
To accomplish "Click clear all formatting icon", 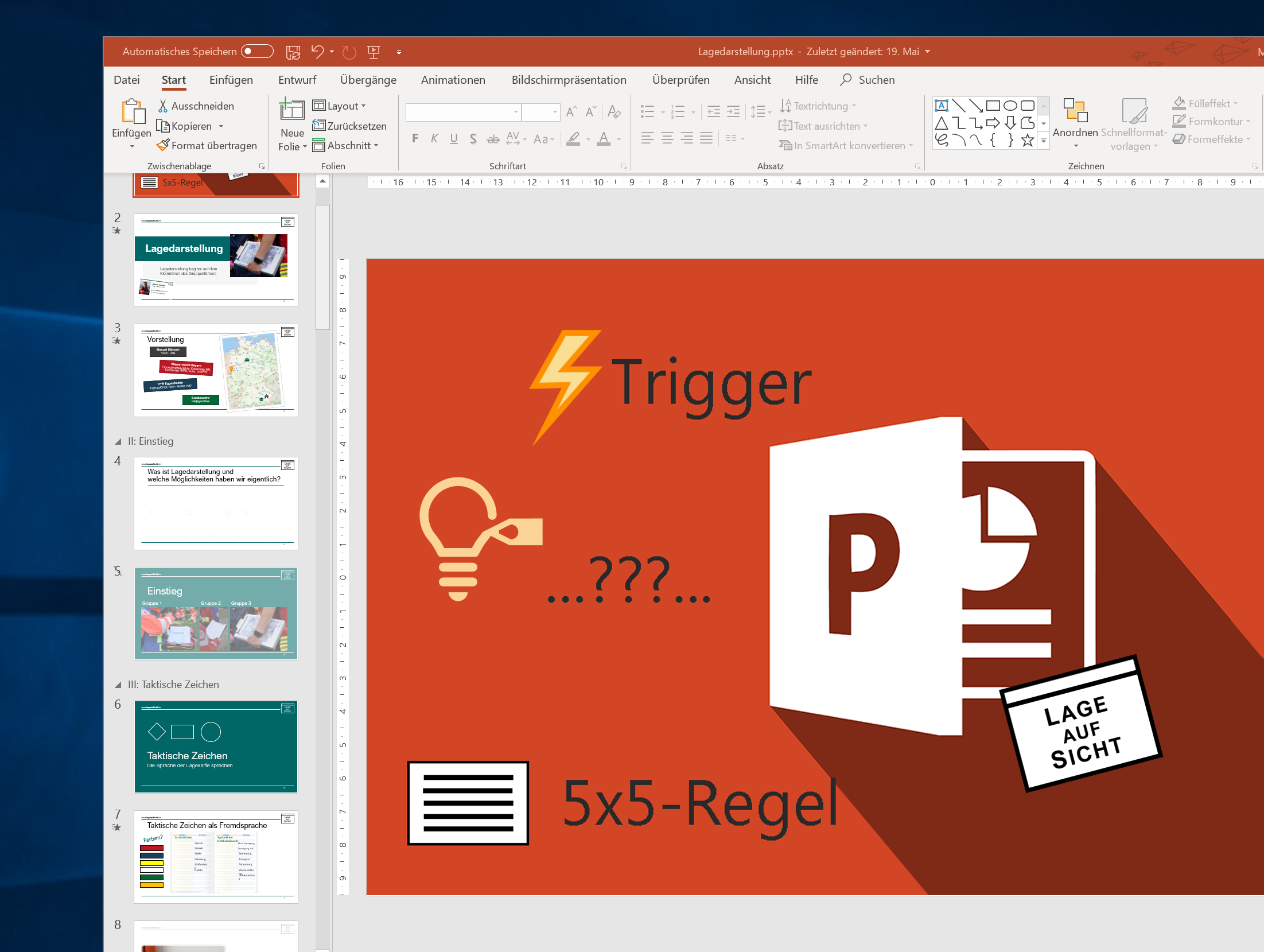I will click(x=614, y=111).
